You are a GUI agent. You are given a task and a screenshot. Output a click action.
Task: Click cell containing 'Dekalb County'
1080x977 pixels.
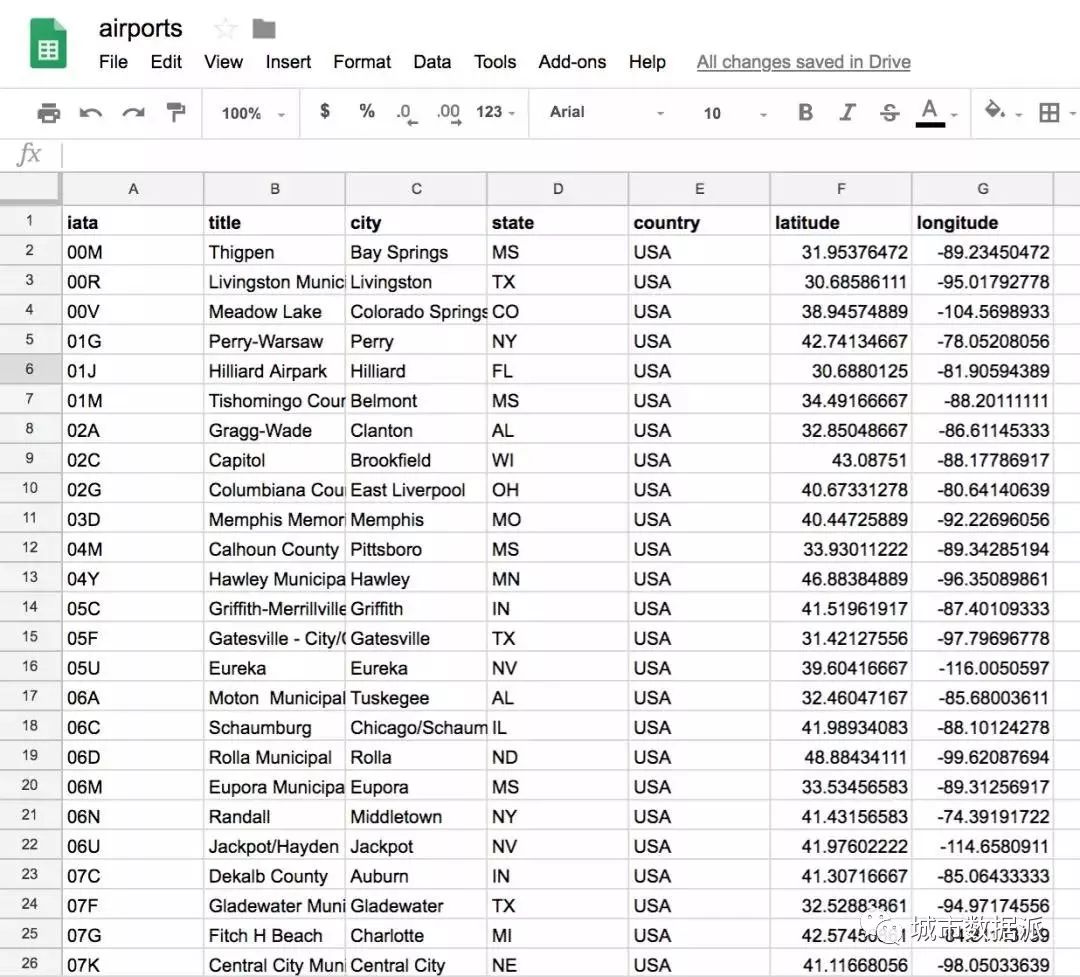coord(275,876)
